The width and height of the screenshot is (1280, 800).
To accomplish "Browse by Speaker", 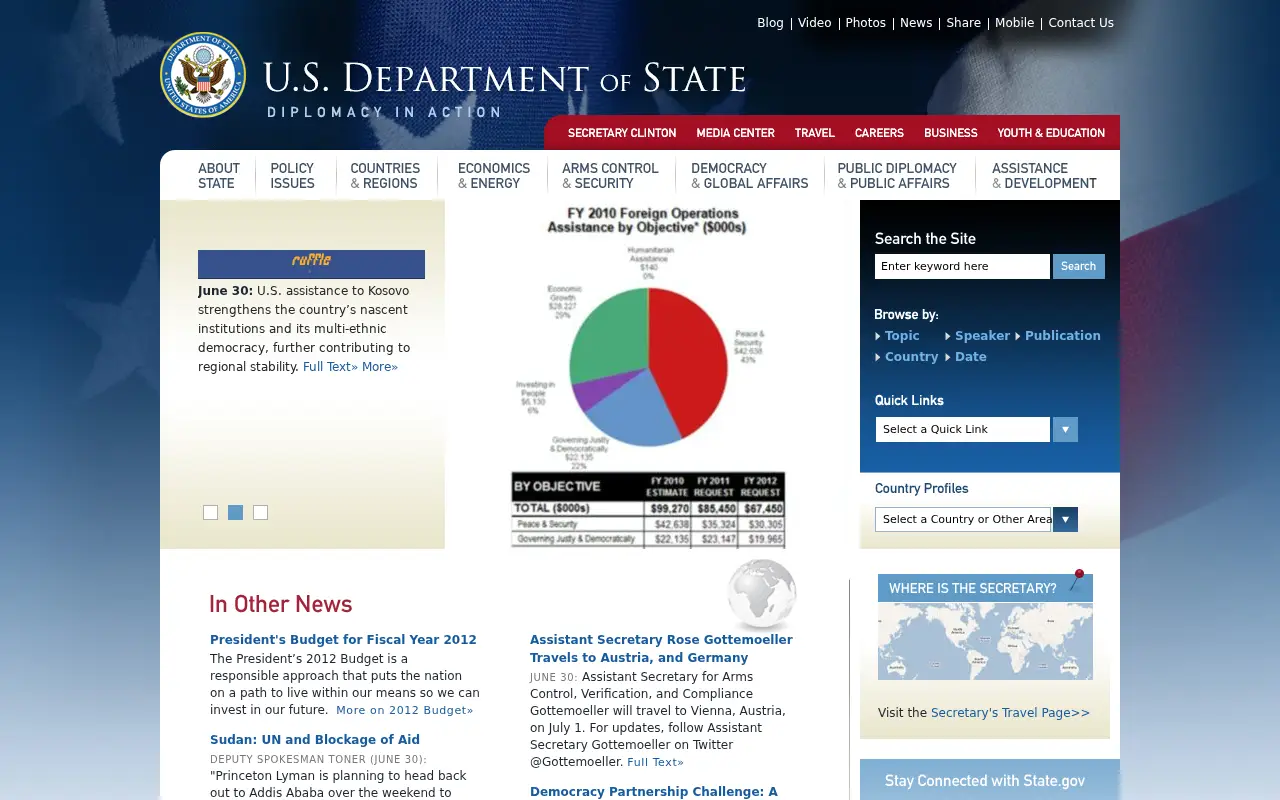I will [982, 336].
